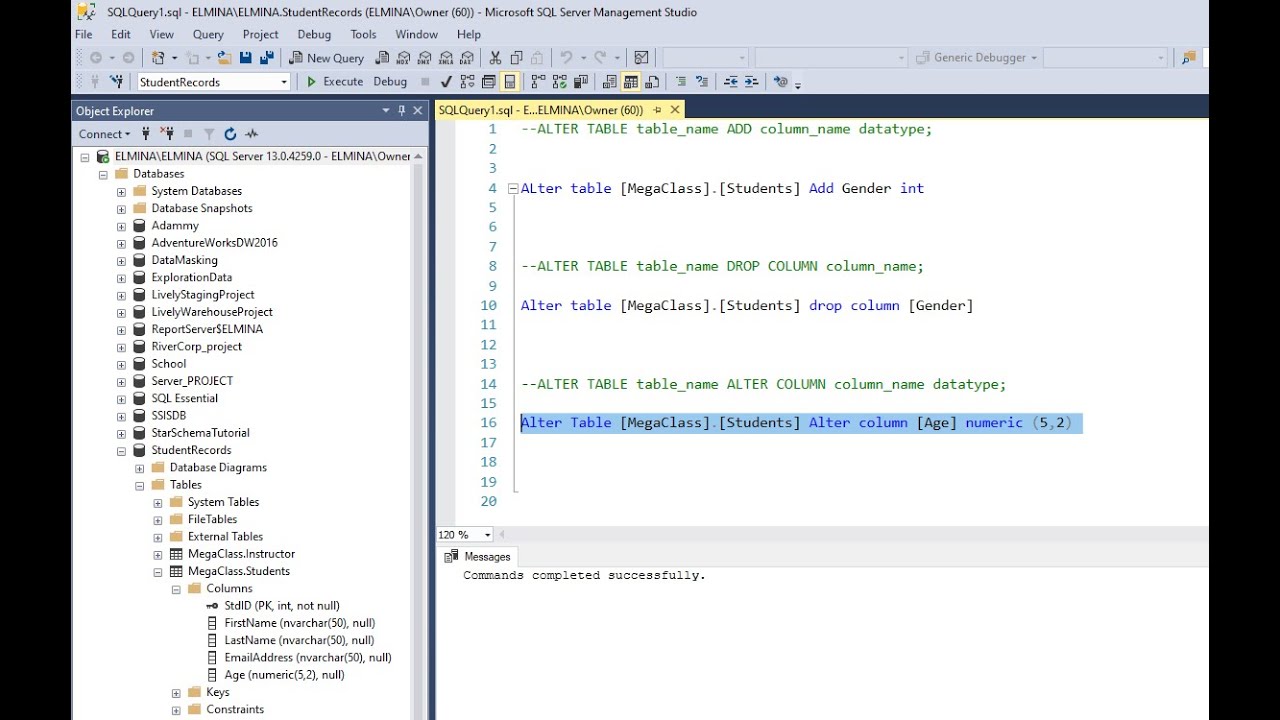This screenshot has height=720, width=1280.
Task: Open the Connect dropdown in Object Explorer
Action: point(105,134)
